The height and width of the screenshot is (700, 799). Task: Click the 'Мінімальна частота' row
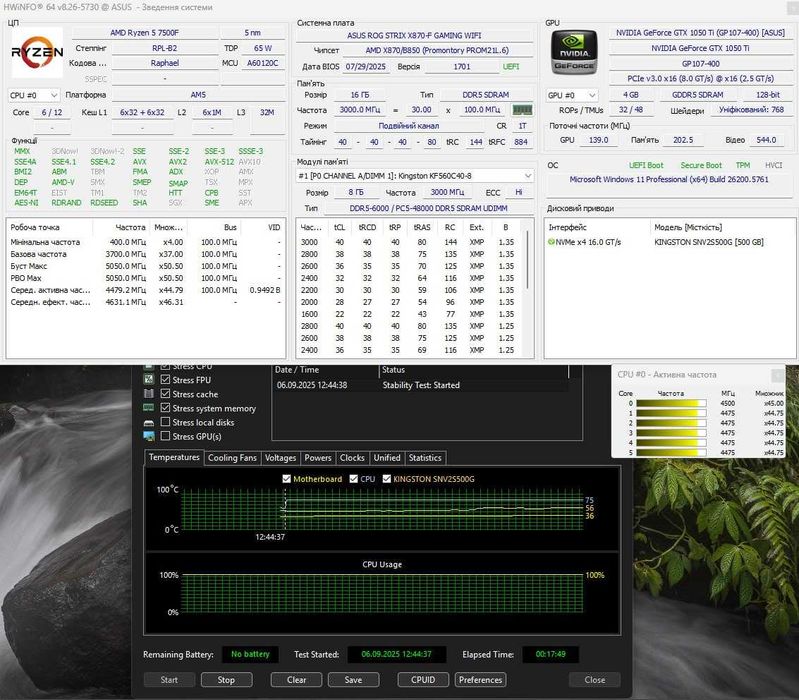[145, 242]
